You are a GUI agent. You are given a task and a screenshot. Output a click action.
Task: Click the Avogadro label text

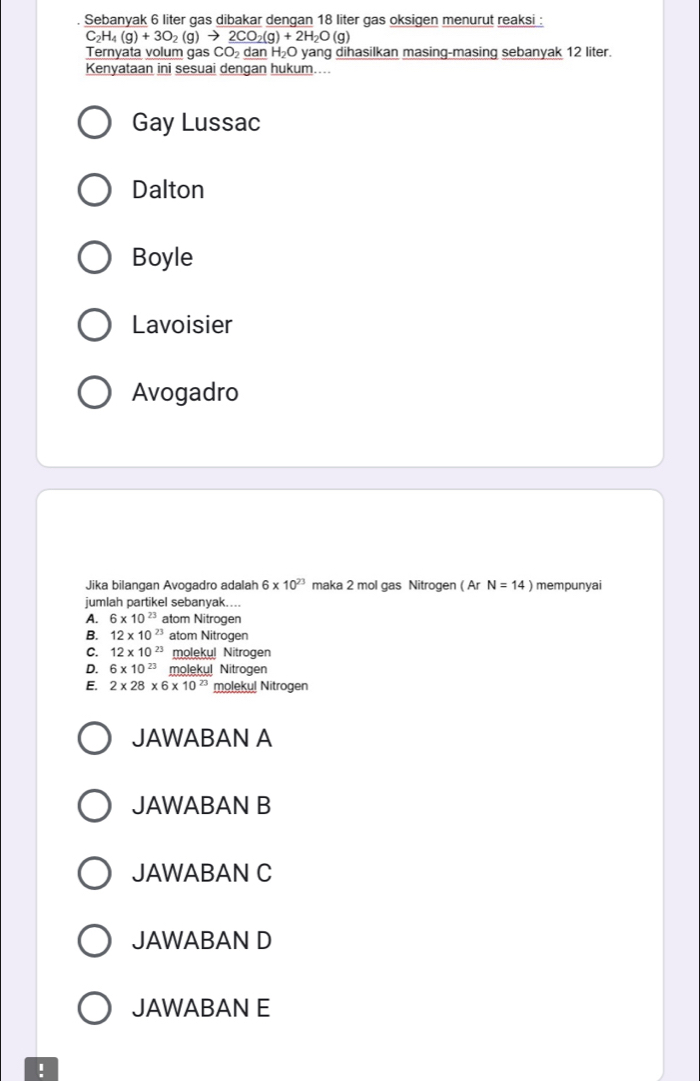pyautogui.click(x=185, y=392)
